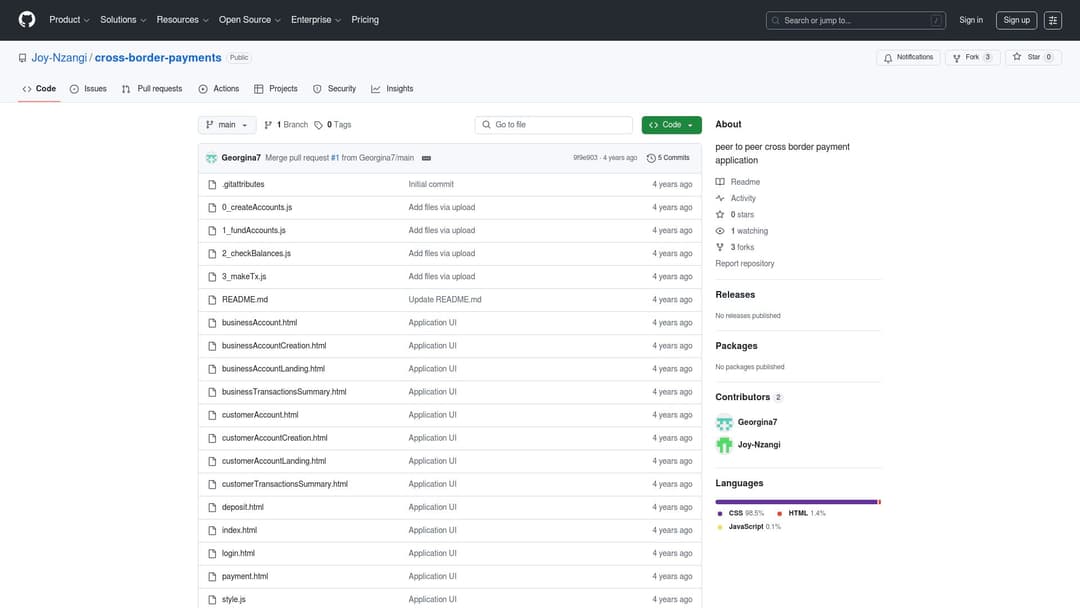The image size is (1080, 608).
Task: Click the history clock icon beside 5 Commits
Action: pyautogui.click(x=651, y=158)
